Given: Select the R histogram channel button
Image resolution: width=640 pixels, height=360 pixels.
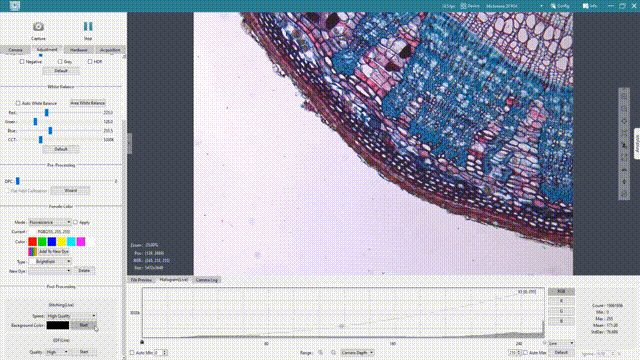Looking at the screenshot, I should (x=561, y=301).
